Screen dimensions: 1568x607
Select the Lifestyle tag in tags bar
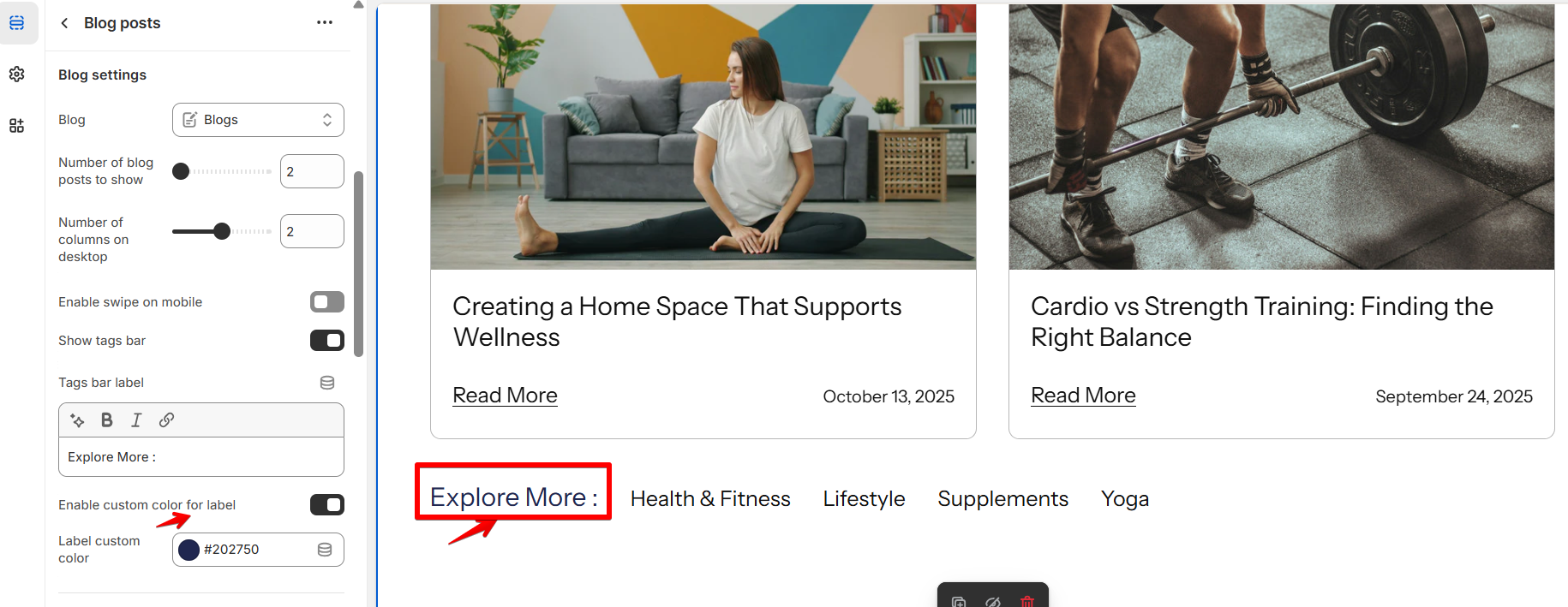tap(864, 498)
